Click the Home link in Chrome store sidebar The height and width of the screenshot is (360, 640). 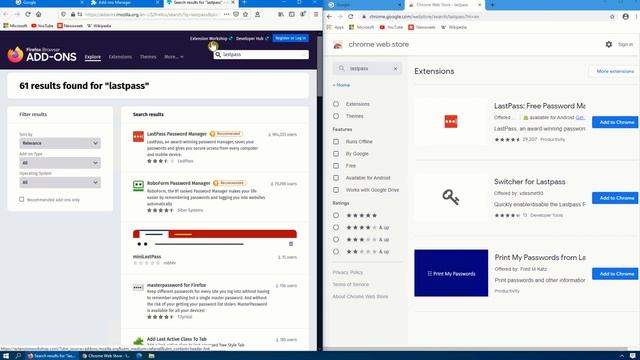pyautogui.click(x=341, y=85)
